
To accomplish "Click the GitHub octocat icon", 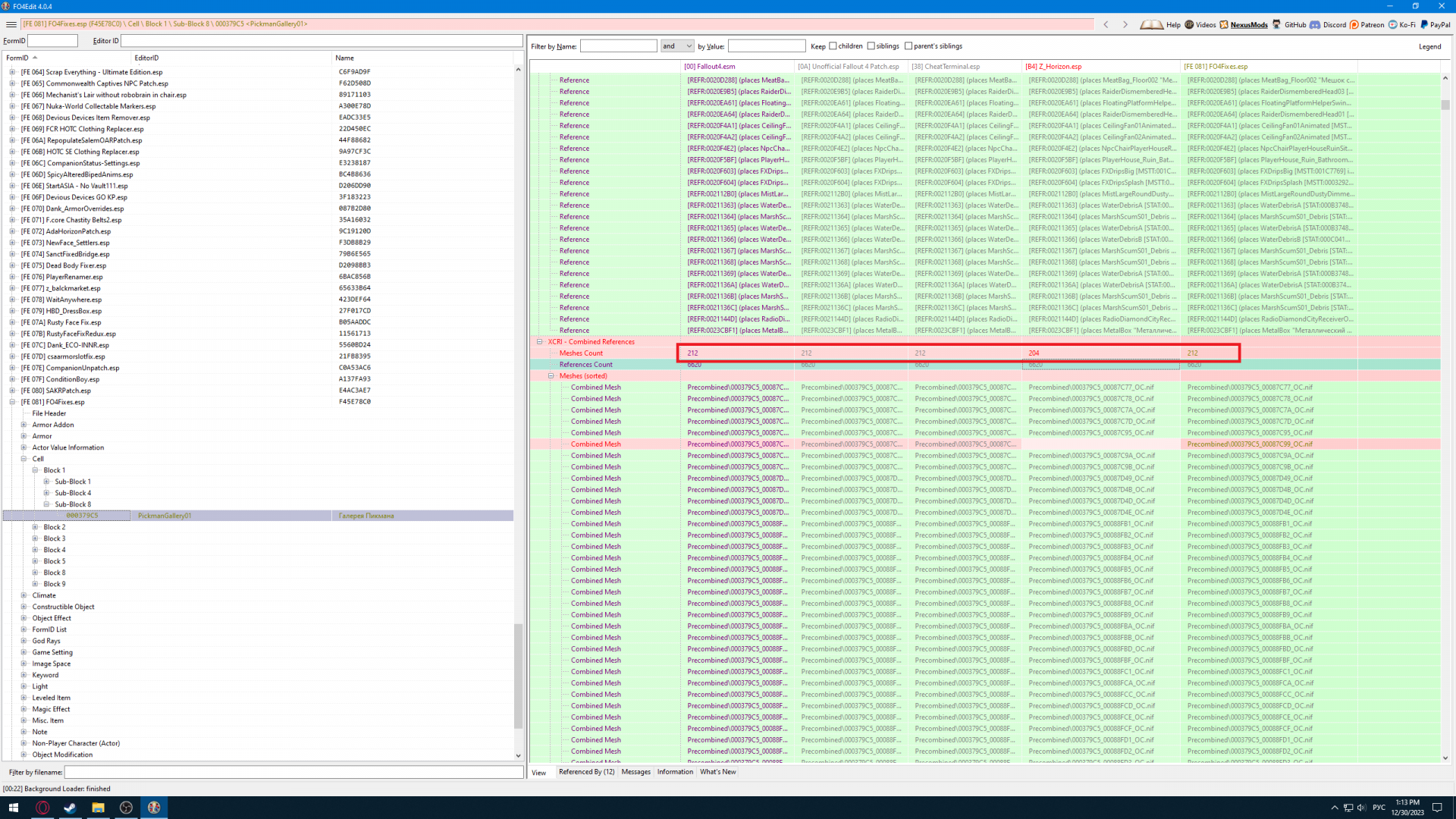I will click(1277, 24).
